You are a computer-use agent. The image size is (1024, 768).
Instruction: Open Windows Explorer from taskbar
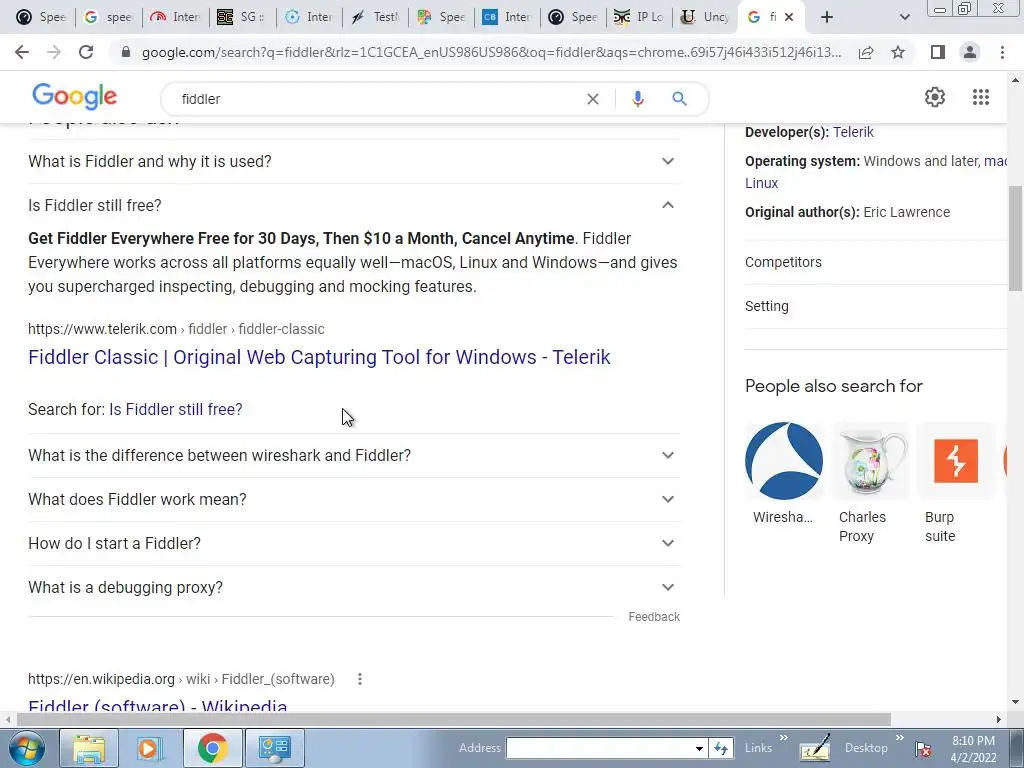pyautogui.click(x=89, y=748)
